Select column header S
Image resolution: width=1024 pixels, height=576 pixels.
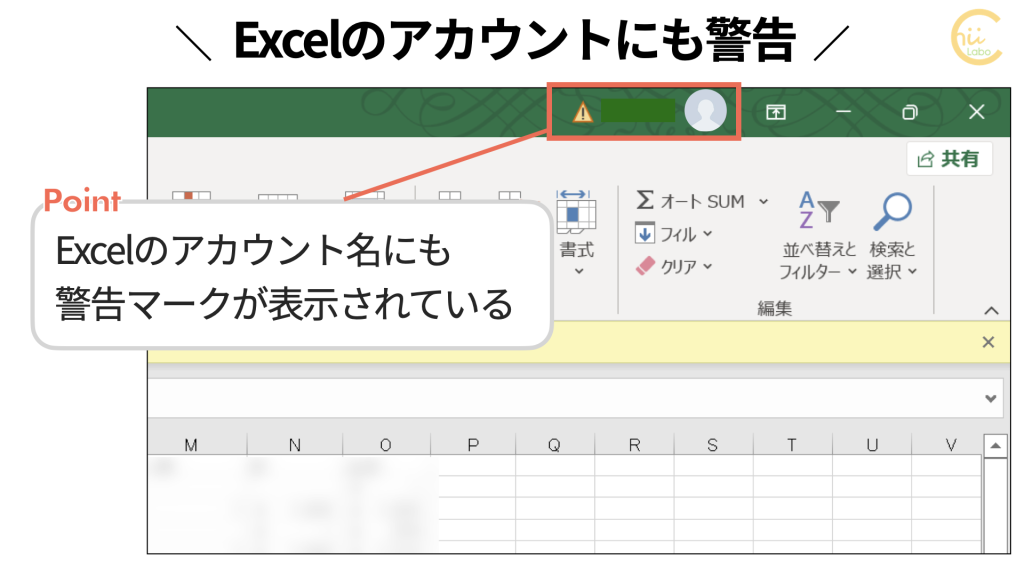pos(713,445)
